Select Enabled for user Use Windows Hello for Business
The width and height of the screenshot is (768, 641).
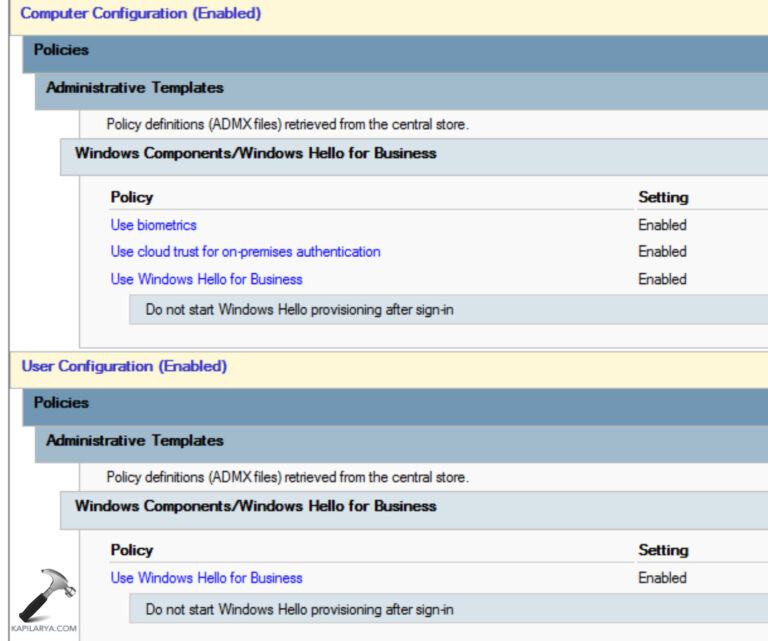[x=662, y=578]
